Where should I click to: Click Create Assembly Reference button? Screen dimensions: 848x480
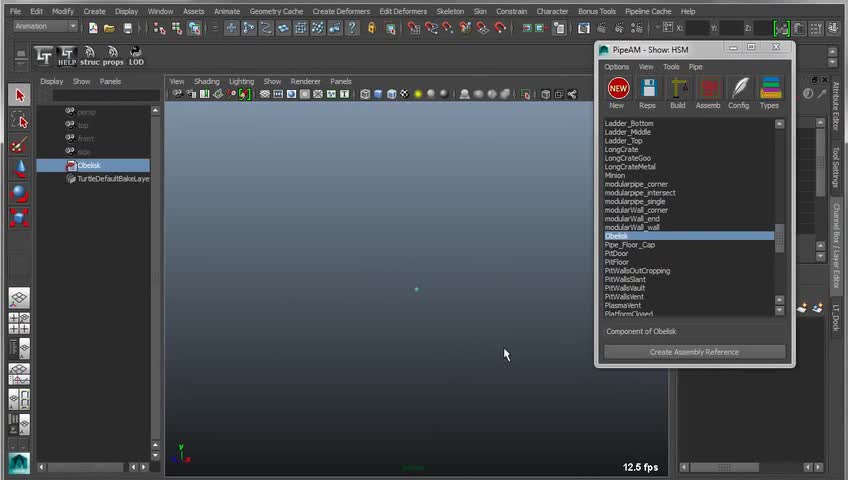tap(694, 352)
